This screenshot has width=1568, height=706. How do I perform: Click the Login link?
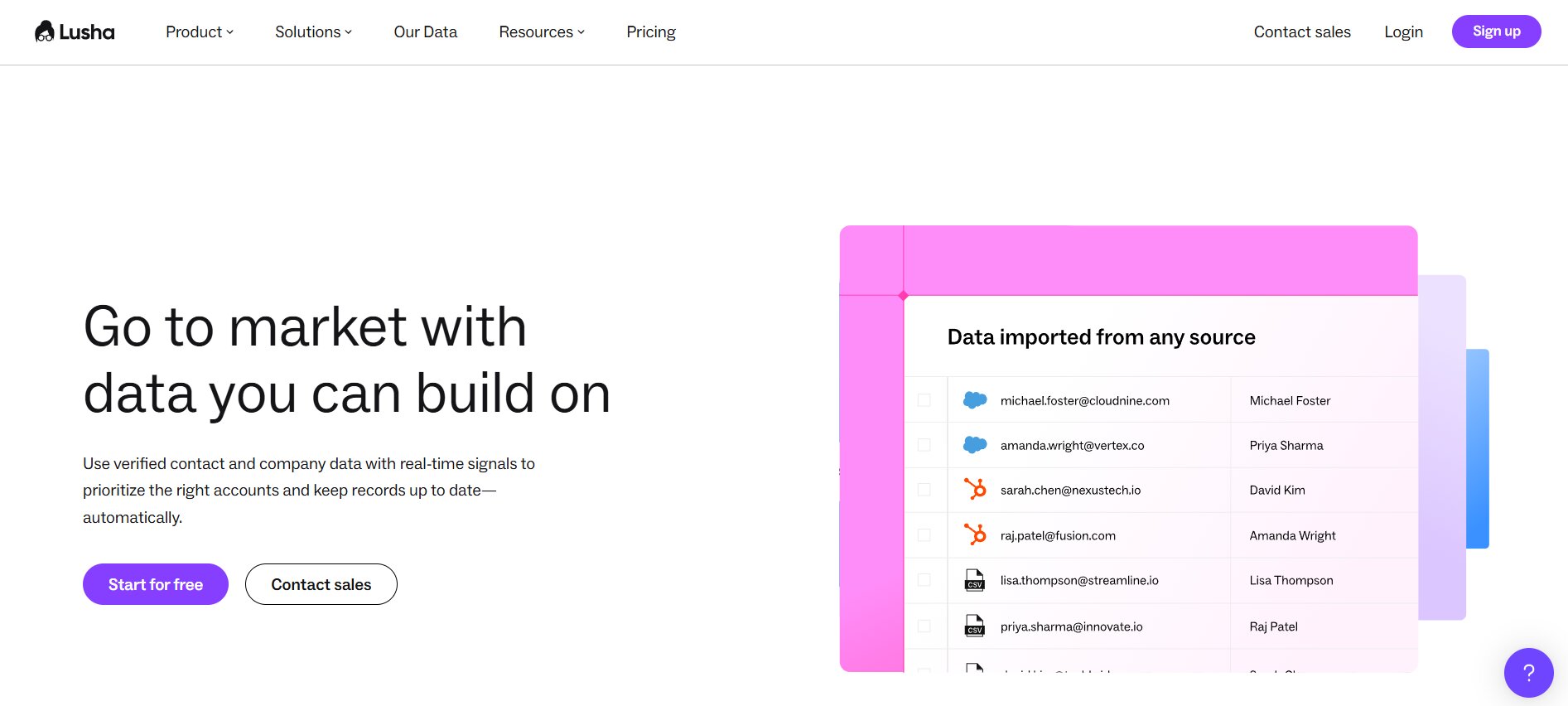click(x=1403, y=31)
